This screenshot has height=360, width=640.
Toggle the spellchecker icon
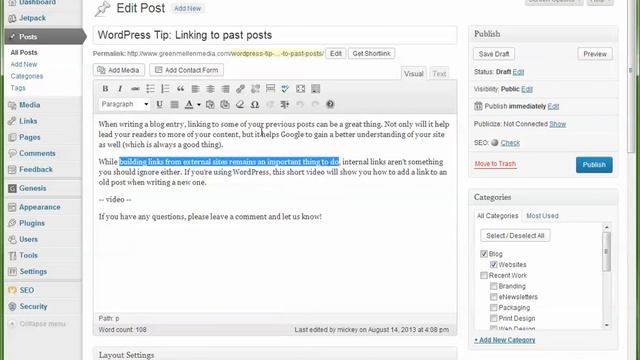coord(285,89)
